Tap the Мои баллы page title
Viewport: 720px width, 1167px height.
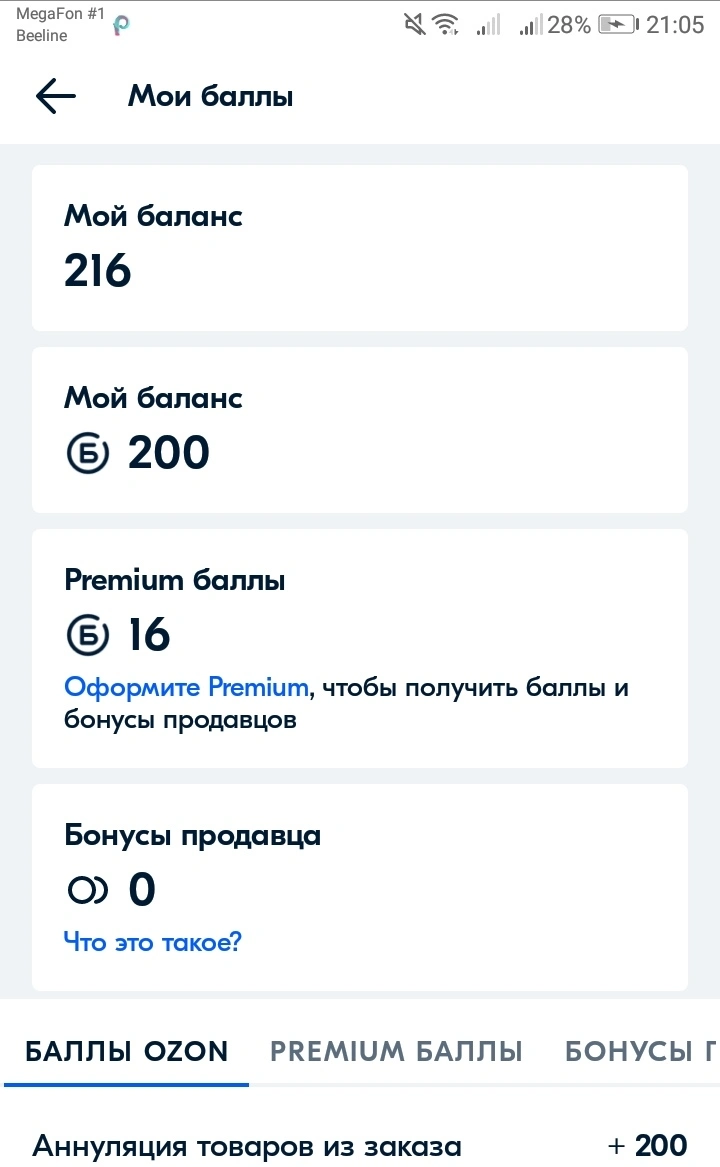[x=211, y=97]
